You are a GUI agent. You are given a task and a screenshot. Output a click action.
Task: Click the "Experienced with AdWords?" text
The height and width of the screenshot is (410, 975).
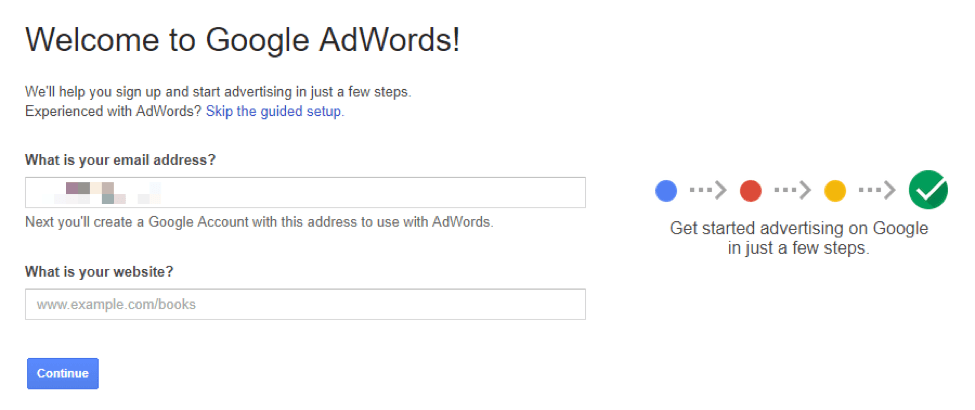click(113, 112)
